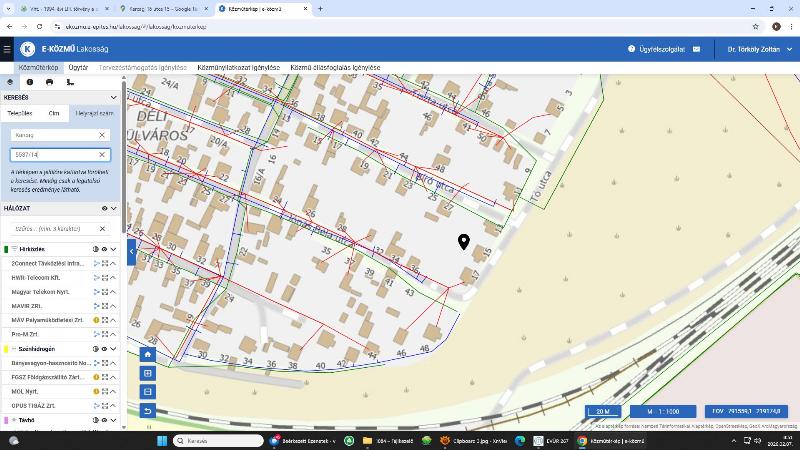This screenshot has width=800, height=450.
Task: Toggle the HÁLÓZAT network visibility eye
Action: [104, 209]
